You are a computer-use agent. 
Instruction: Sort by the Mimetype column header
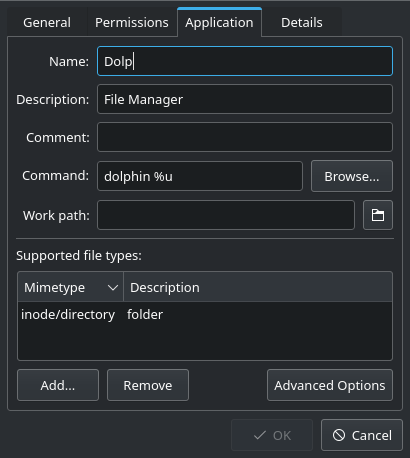pyautogui.click(x=70, y=287)
